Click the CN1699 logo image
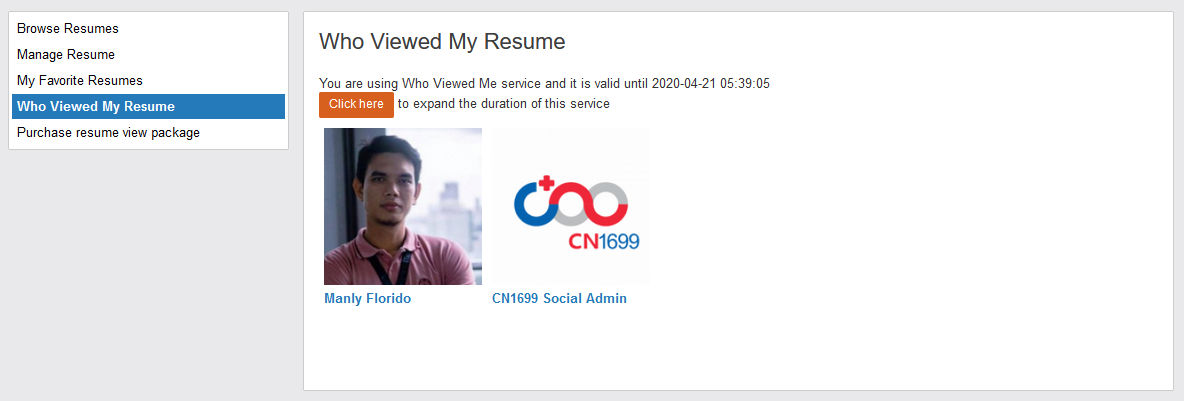Image resolution: width=1184 pixels, height=401 pixels. [x=571, y=206]
